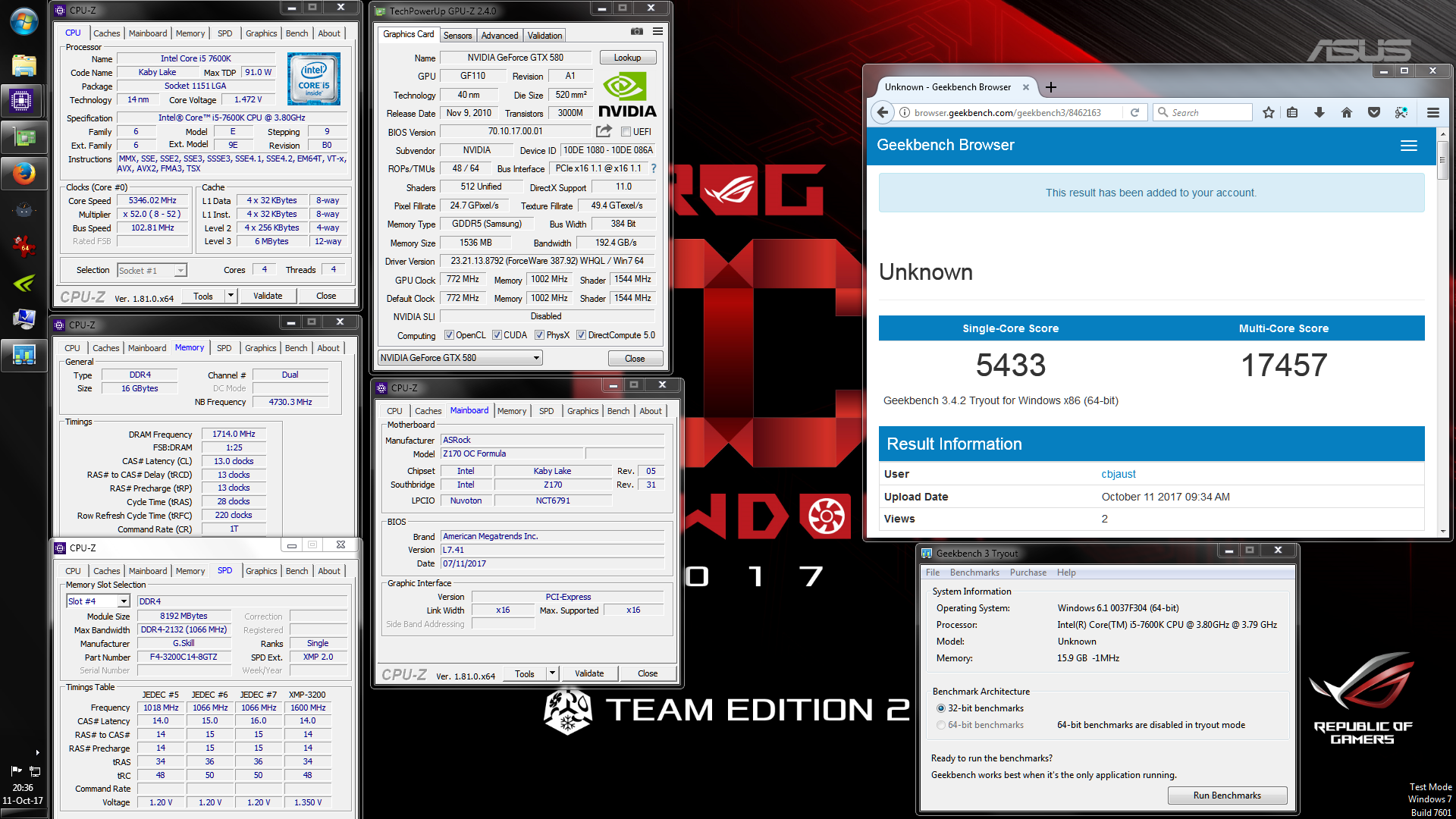Viewport: 1456px width, 819px height.
Task: Expand the Geekbench Browser navigation menu
Action: (x=1409, y=146)
